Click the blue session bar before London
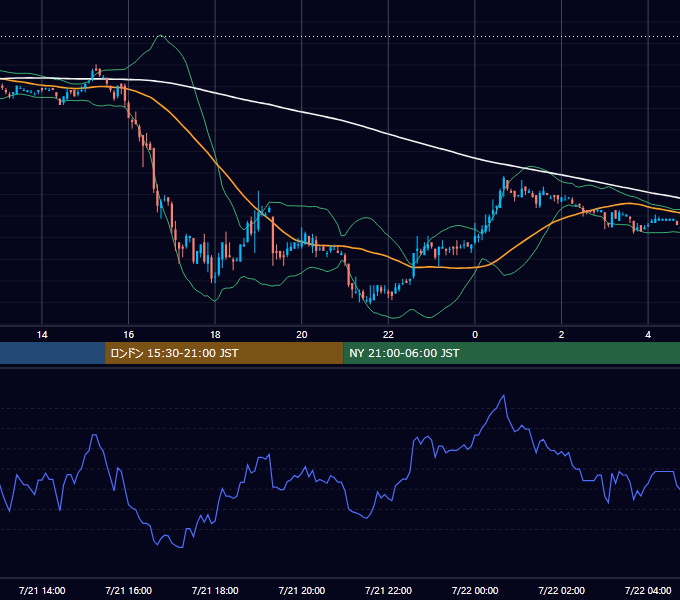 (x=52, y=353)
